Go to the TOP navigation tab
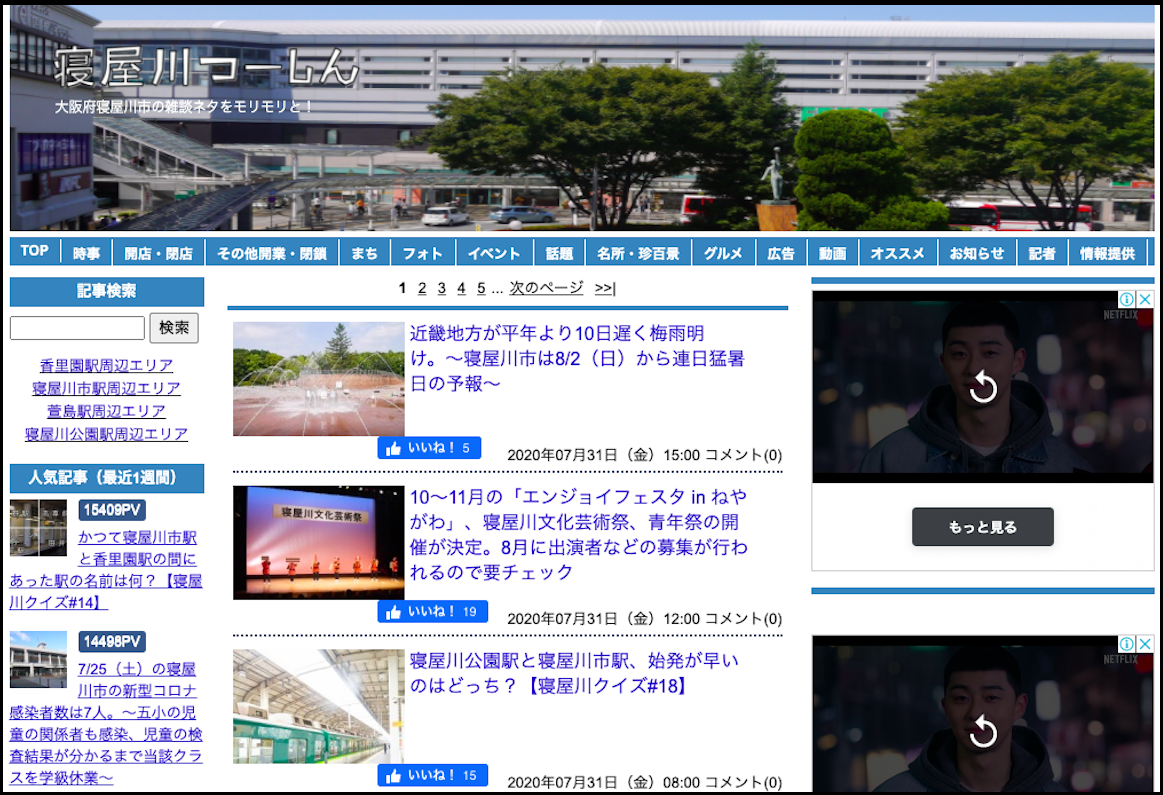The height and width of the screenshot is (795, 1163). click(x=35, y=251)
